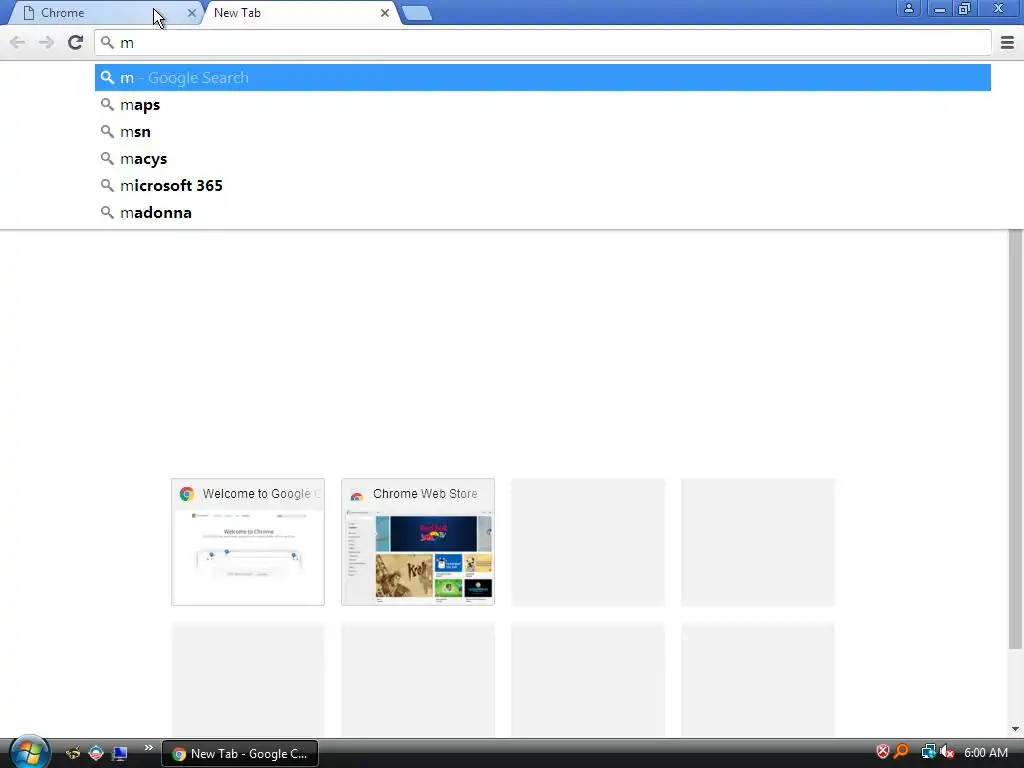Close the Chrome tab
Viewport: 1024px width, 768px height.
tap(192, 13)
